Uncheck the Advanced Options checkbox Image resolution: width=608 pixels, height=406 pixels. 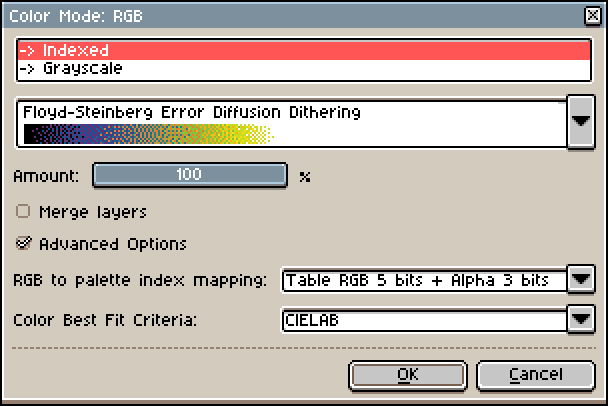coord(23,244)
